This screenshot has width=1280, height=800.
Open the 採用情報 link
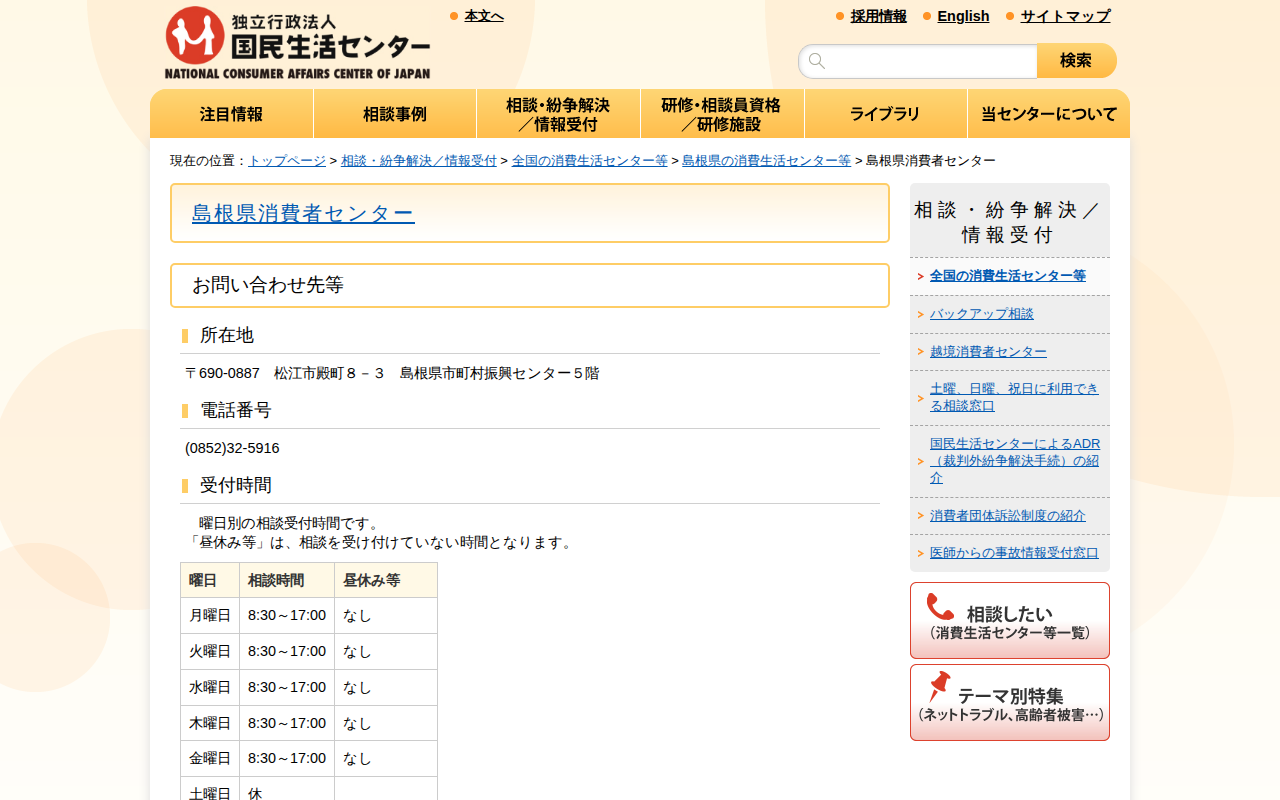pyautogui.click(x=878, y=16)
